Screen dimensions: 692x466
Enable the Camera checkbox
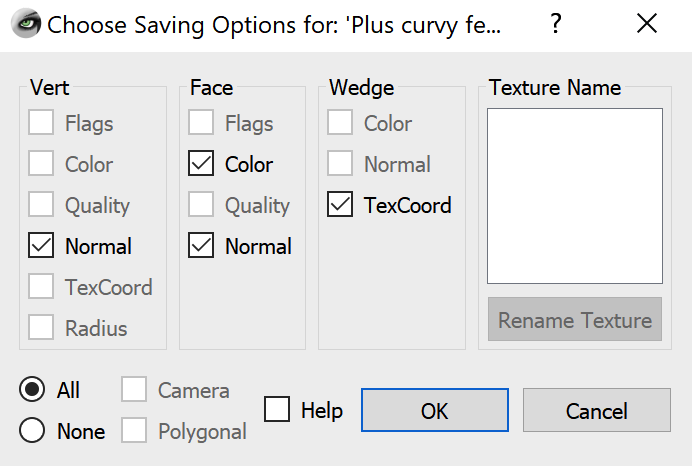pyautogui.click(x=135, y=390)
